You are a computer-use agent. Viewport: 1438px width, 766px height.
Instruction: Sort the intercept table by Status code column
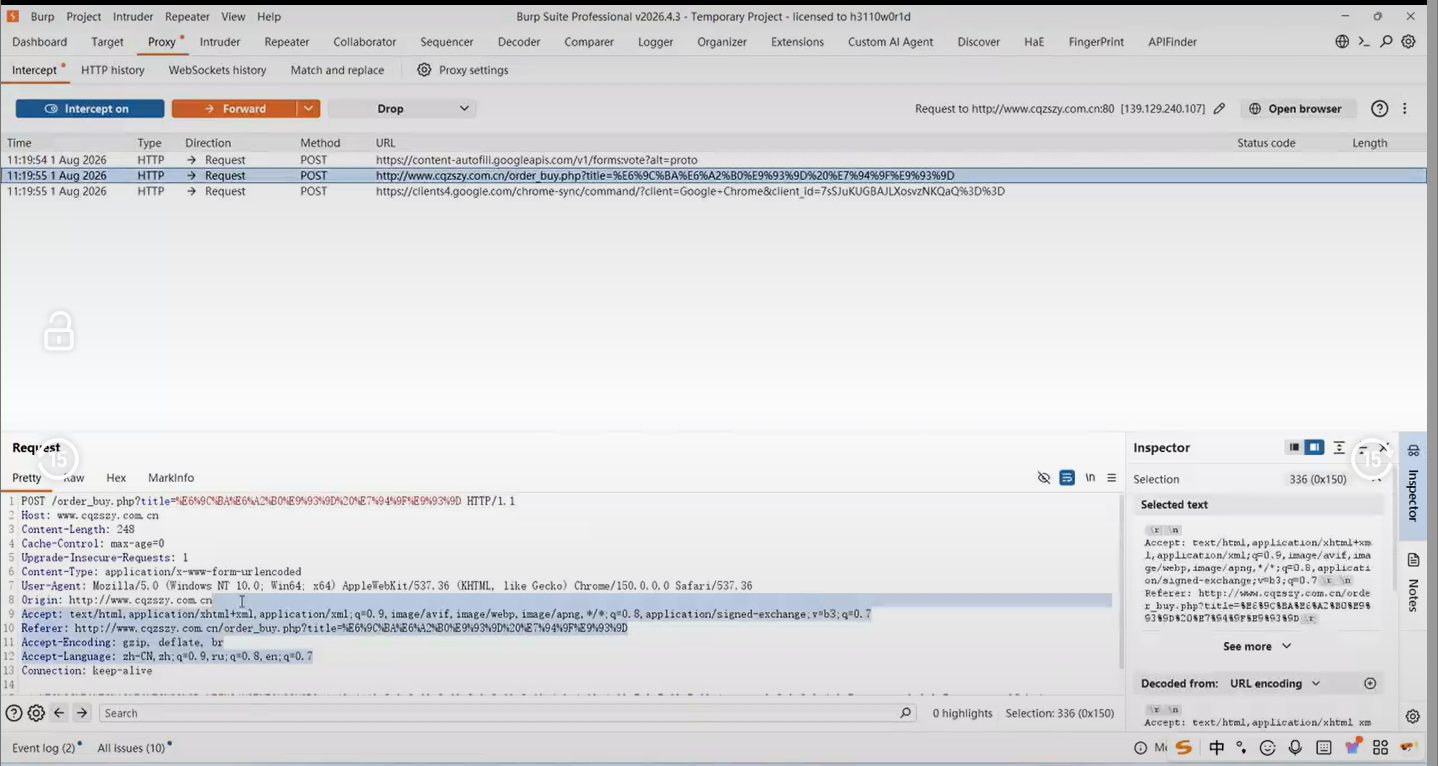tap(1266, 143)
